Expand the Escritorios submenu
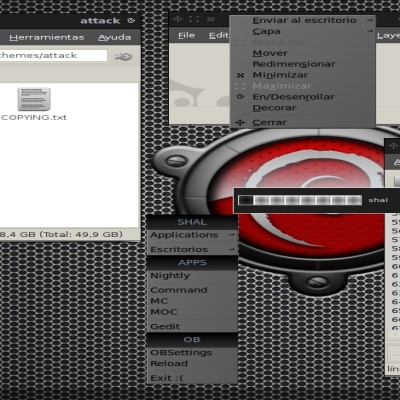 point(192,249)
